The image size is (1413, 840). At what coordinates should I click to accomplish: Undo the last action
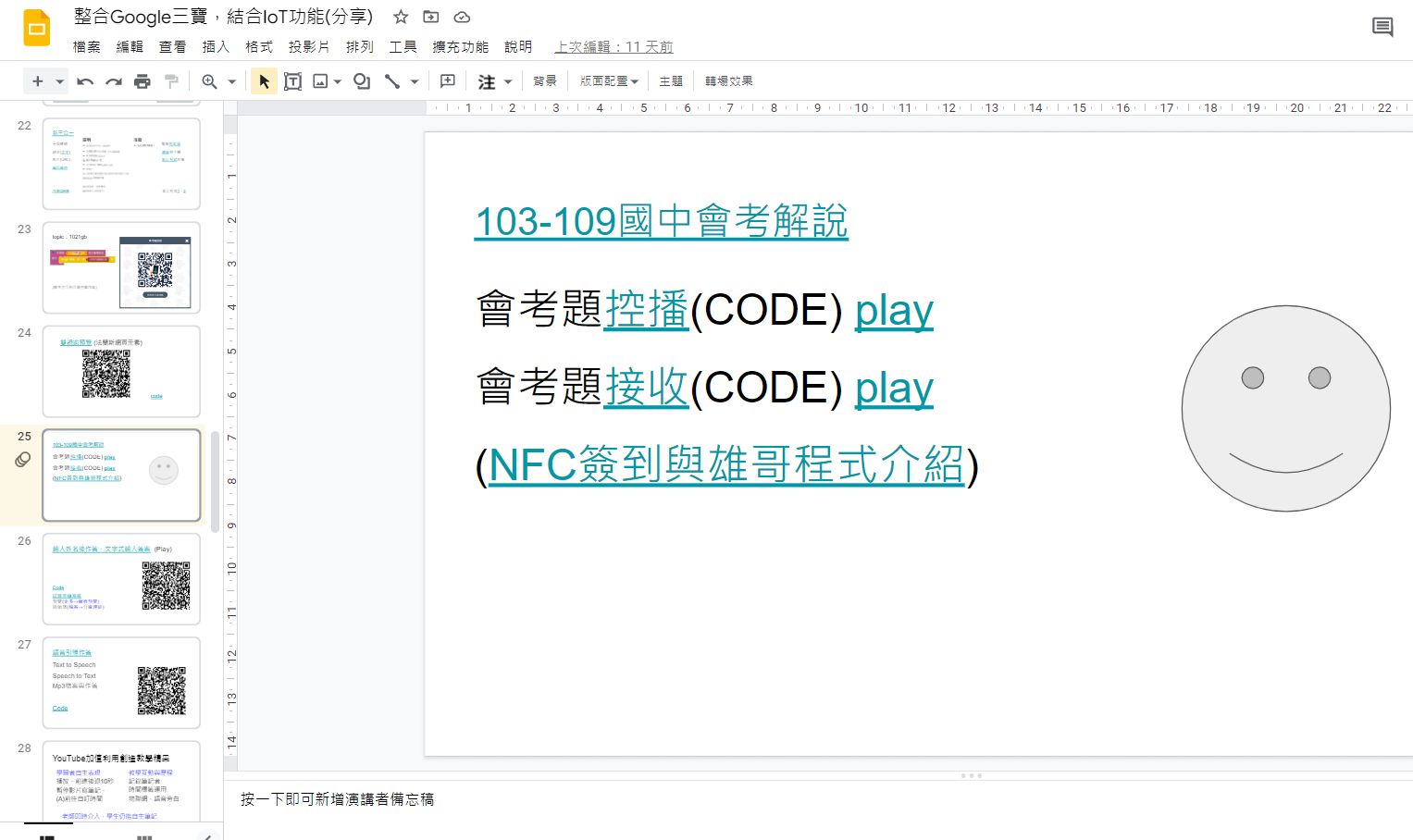[x=85, y=81]
